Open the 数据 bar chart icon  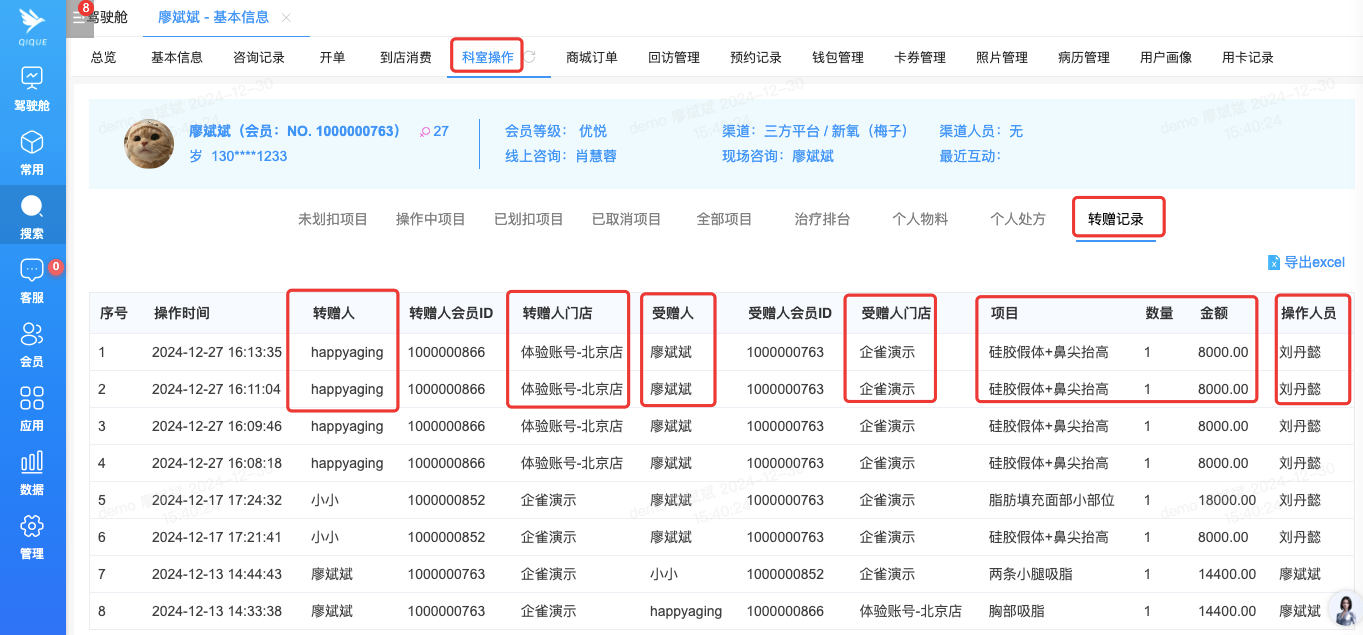32,462
